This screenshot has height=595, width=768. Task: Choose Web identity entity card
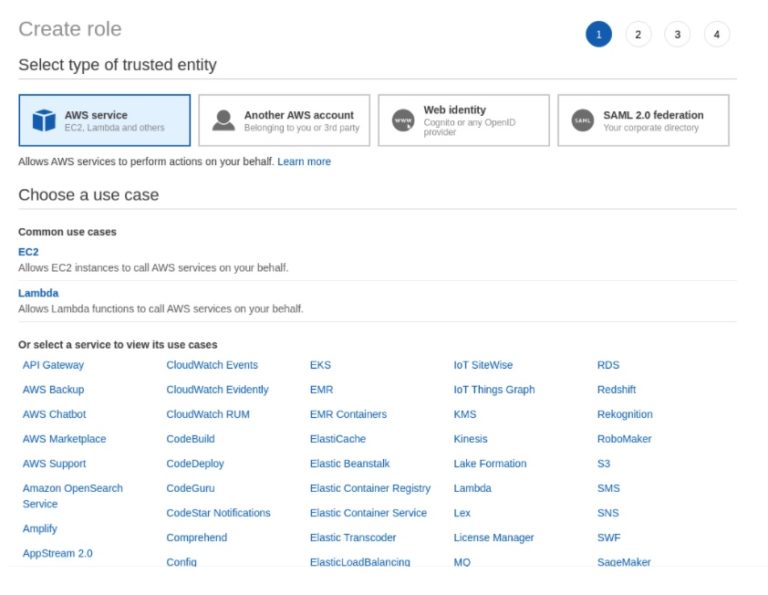[463, 120]
